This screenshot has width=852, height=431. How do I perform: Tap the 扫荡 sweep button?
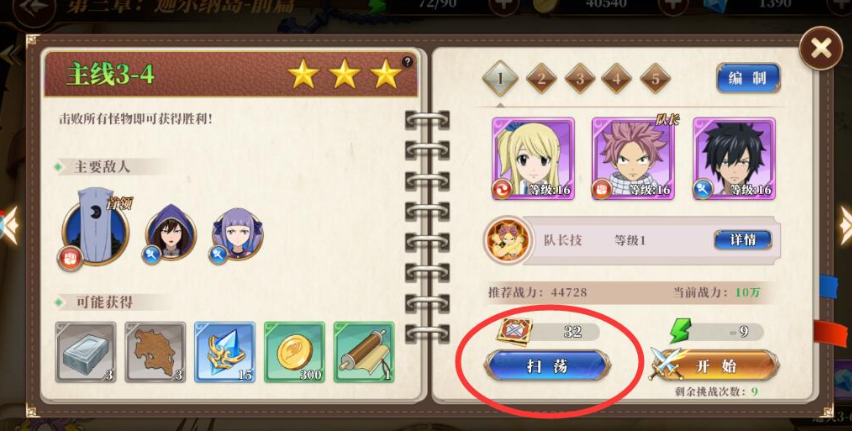pos(547,366)
